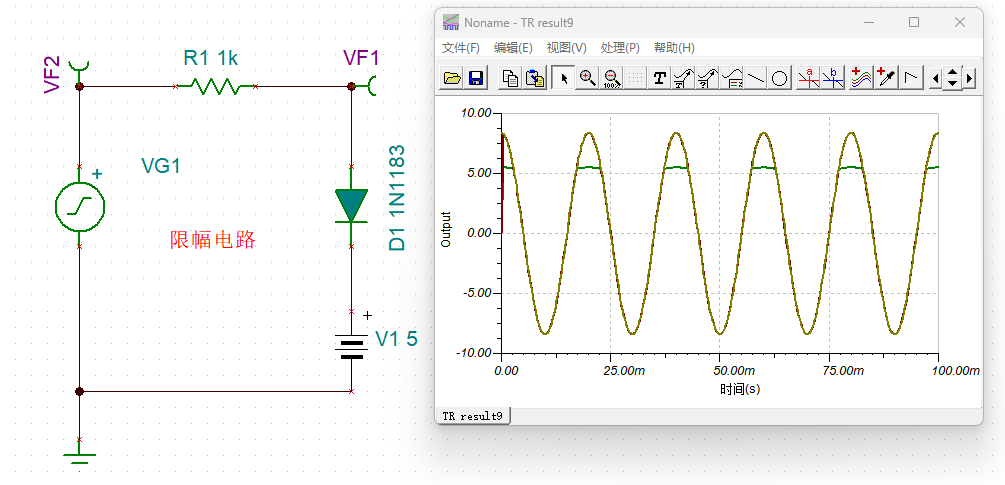This screenshot has width=1005, height=485.
Task: Open the 处理(P) menu
Action: [x=620, y=48]
